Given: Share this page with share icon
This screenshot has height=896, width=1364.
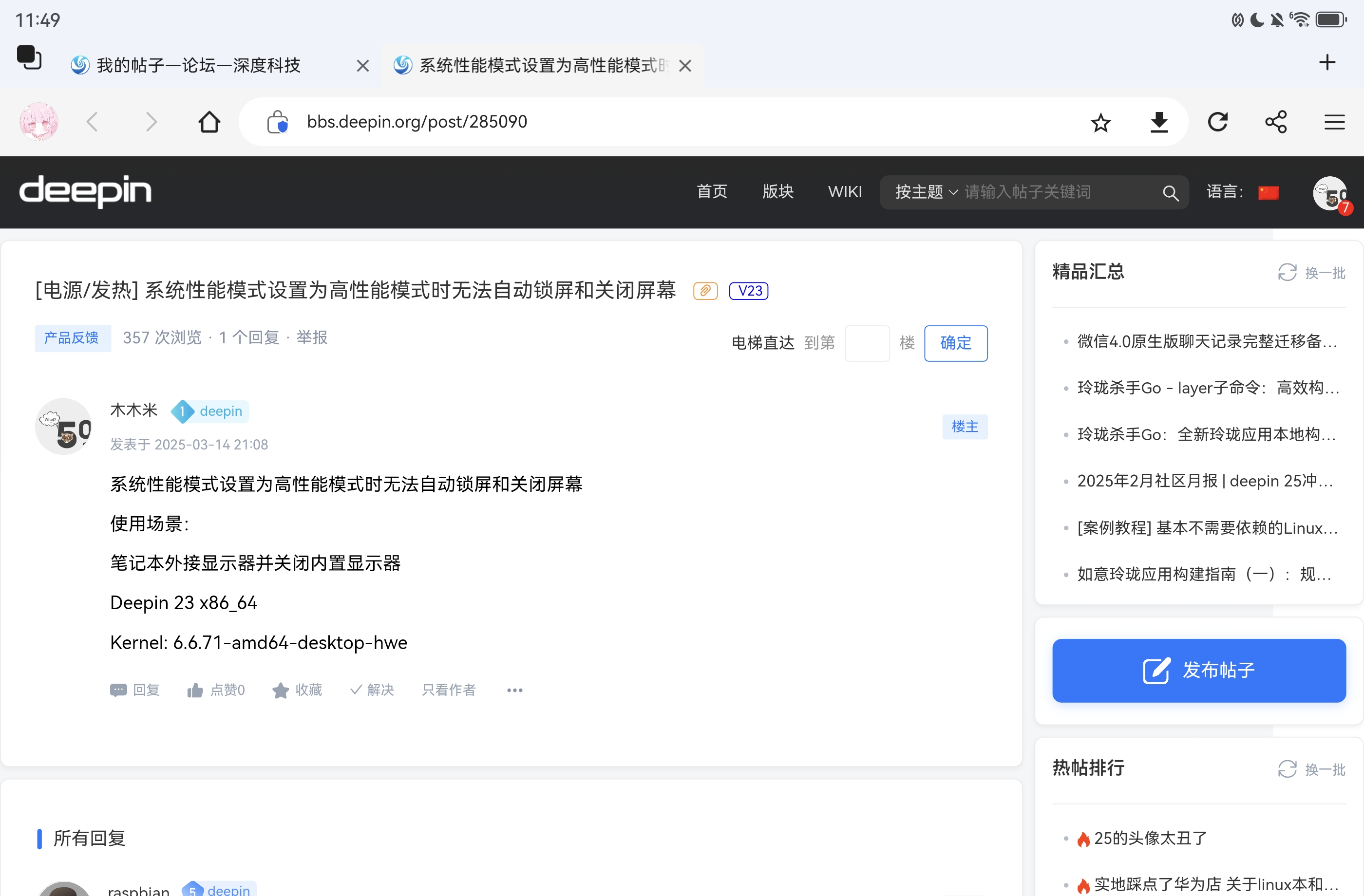Looking at the screenshot, I should click(1276, 122).
